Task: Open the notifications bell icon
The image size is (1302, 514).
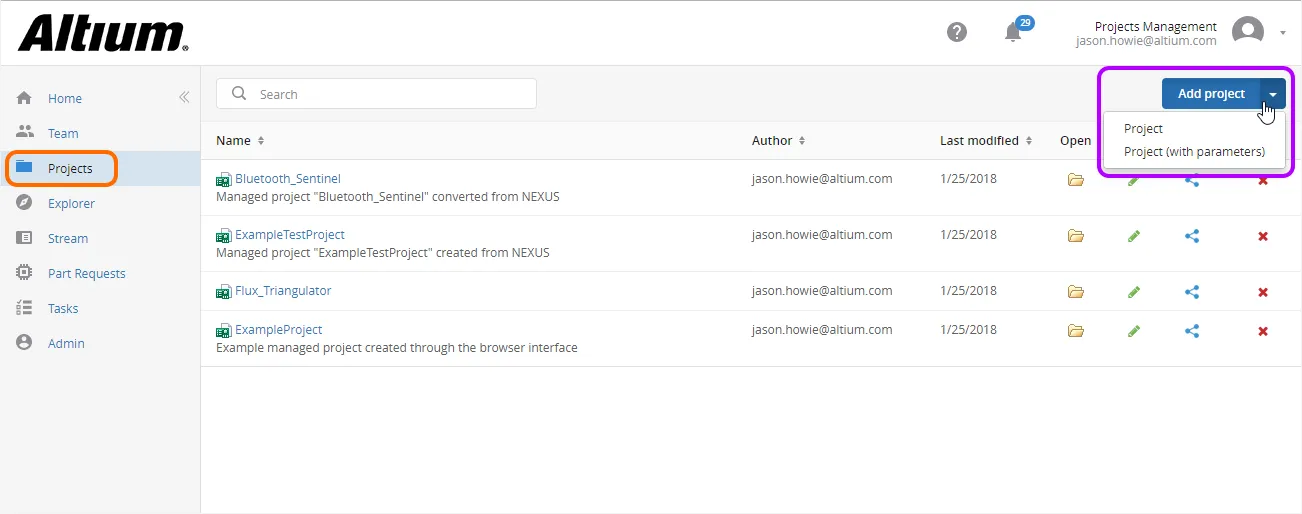Action: pos(1014,33)
